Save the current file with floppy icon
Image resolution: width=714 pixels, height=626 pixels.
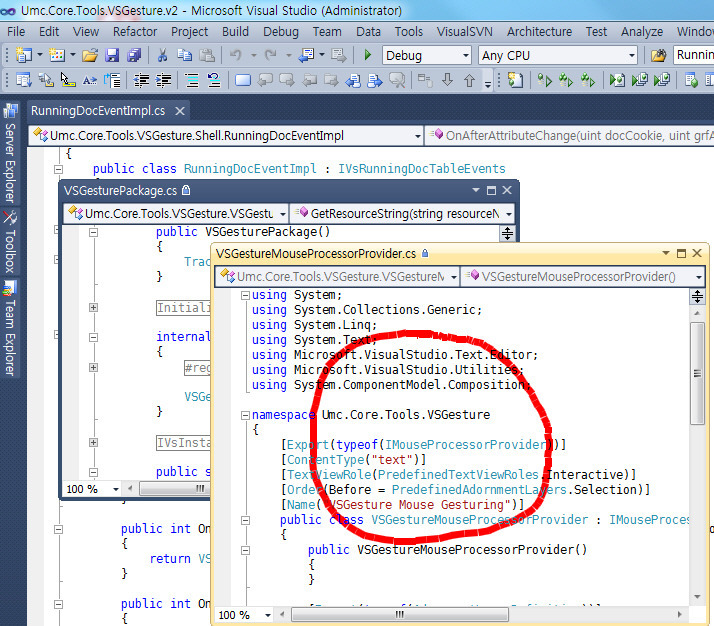click(x=112, y=55)
